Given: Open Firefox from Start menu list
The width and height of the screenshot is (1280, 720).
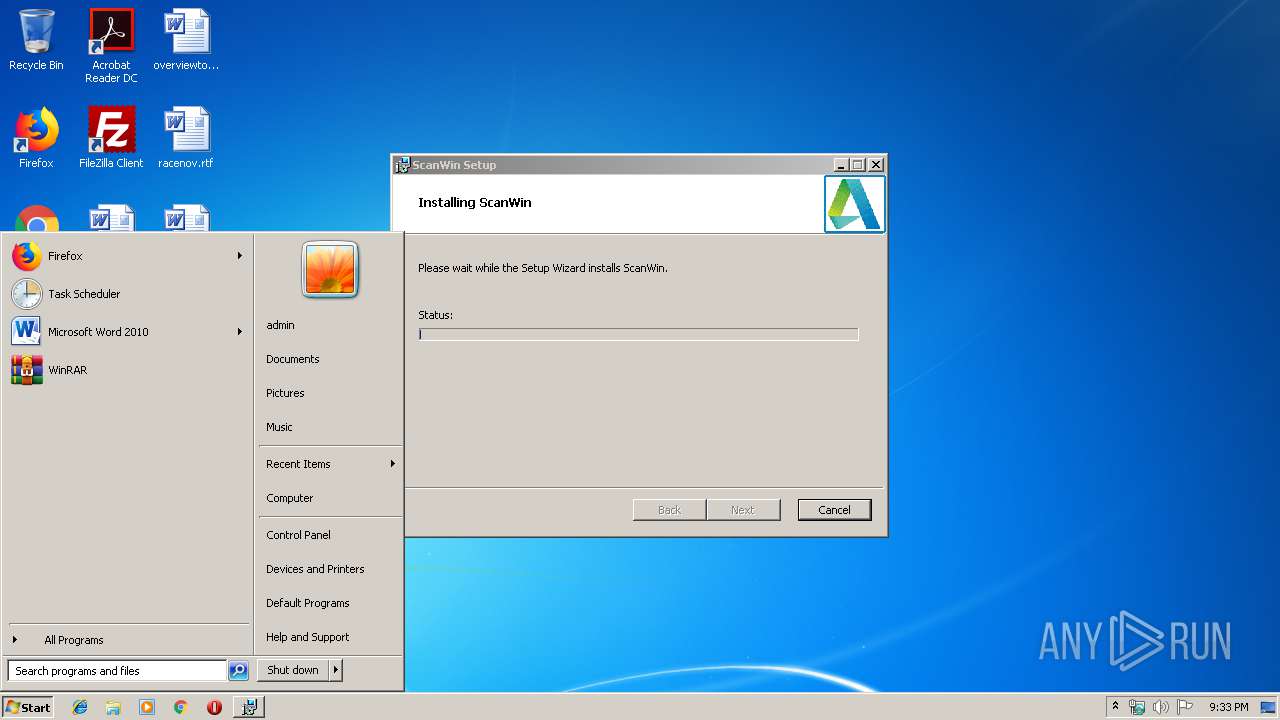Looking at the screenshot, I should pyautogui.click(x=127, y=256).
